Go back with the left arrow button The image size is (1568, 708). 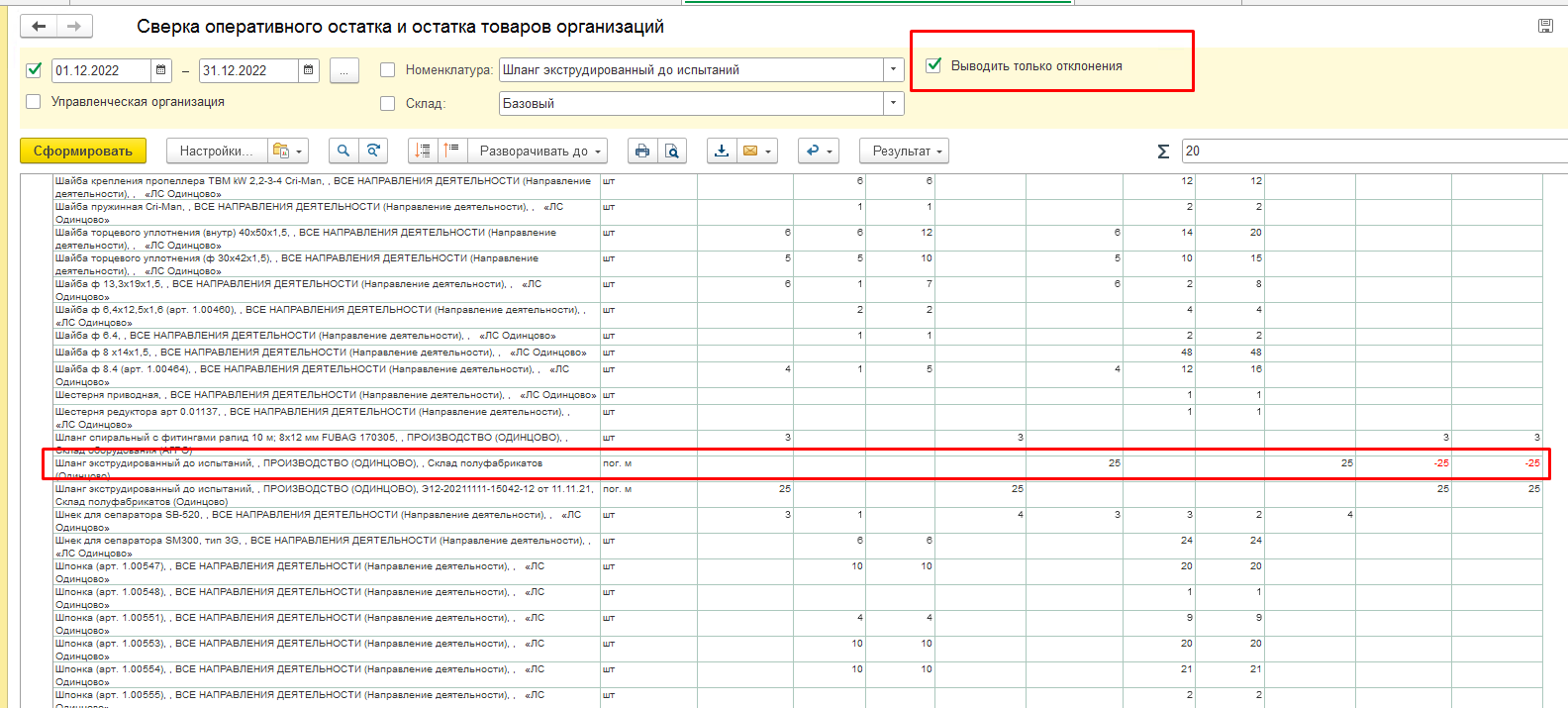point(39,27)
